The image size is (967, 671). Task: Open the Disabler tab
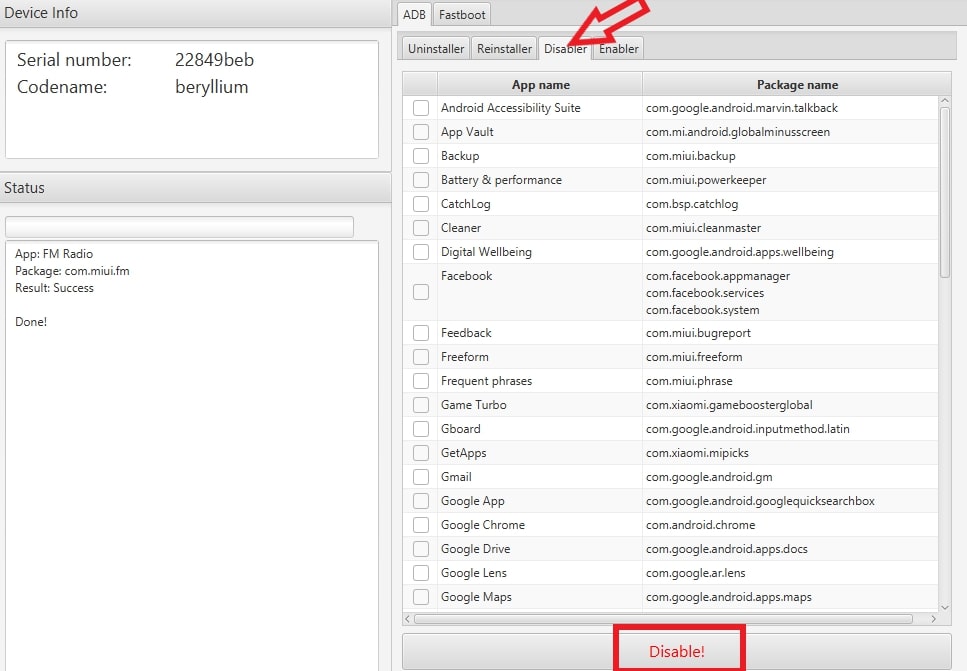point(565,49)
